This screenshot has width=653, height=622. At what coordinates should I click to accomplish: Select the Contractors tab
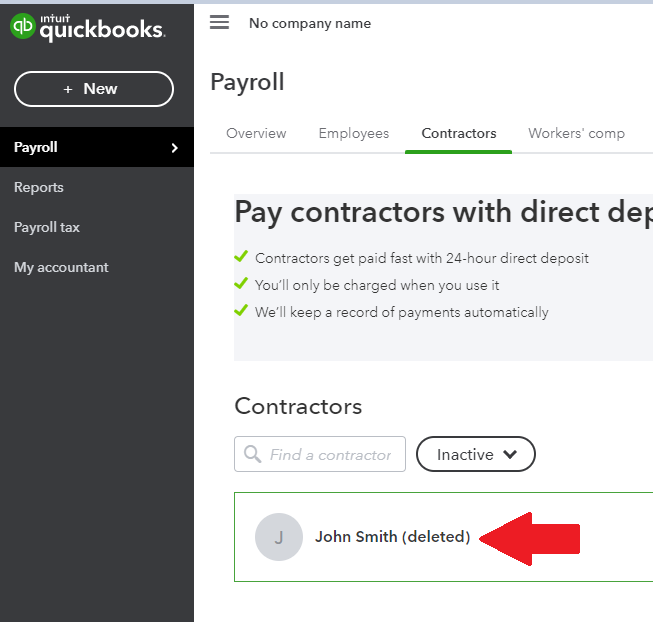pyautogui.click(x=458, y=133)
